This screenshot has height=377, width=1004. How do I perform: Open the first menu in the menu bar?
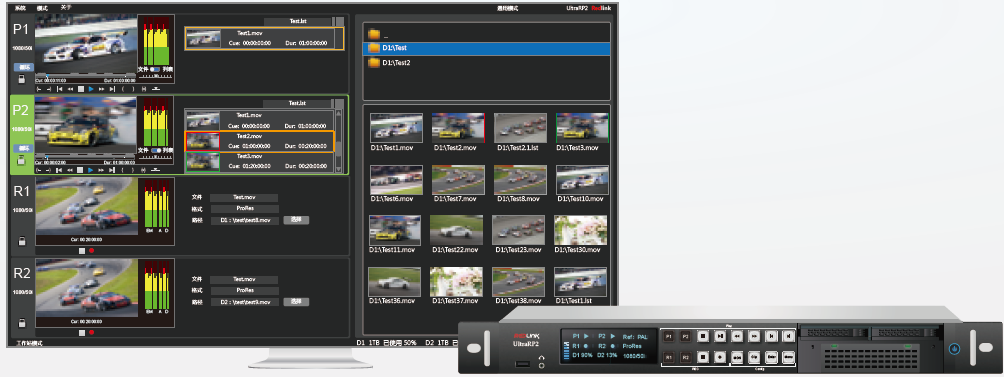(x=20, y=8)
